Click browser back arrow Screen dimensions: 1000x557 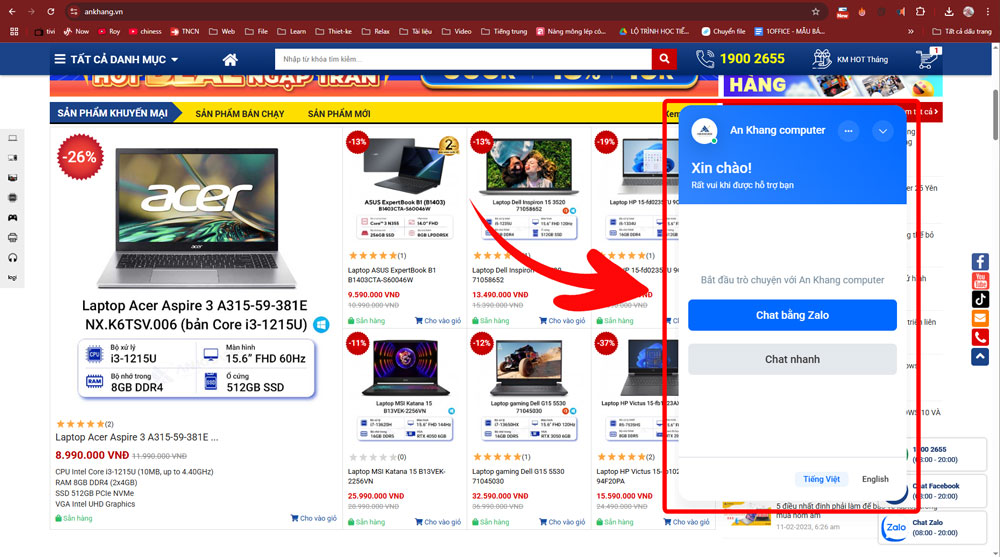point(12,11)
